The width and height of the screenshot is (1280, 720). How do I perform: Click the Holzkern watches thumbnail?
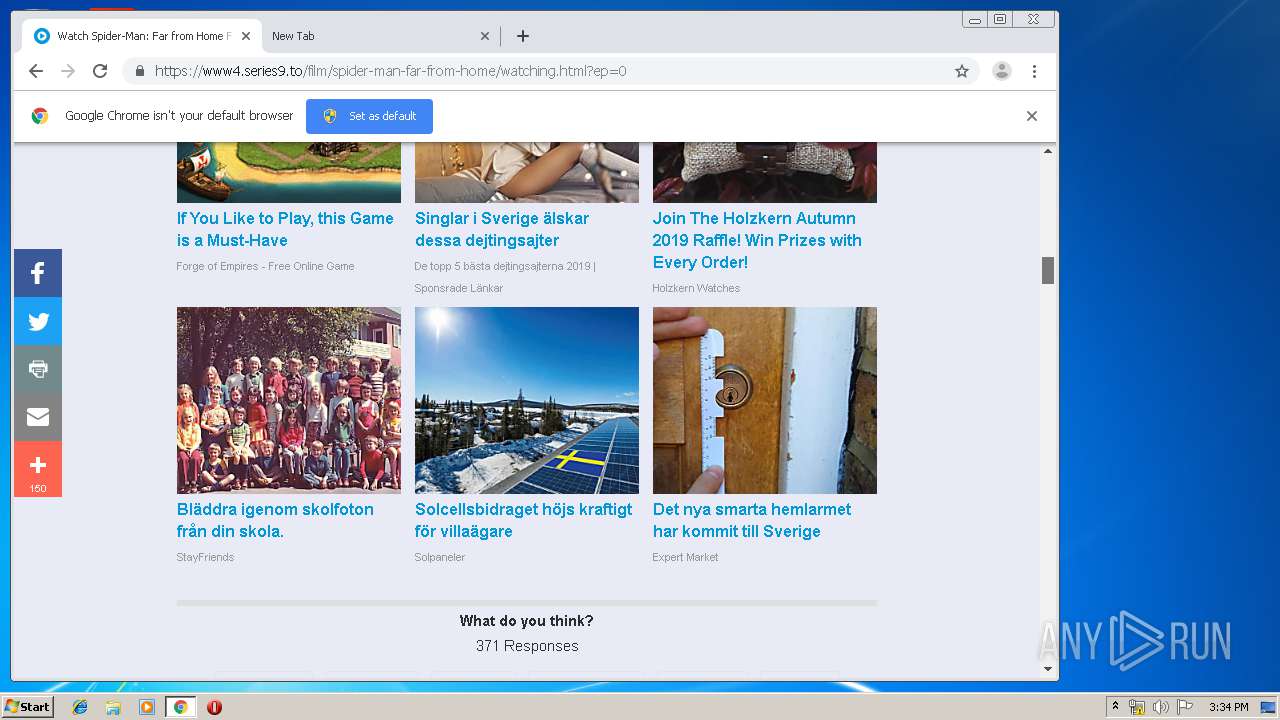765,172
